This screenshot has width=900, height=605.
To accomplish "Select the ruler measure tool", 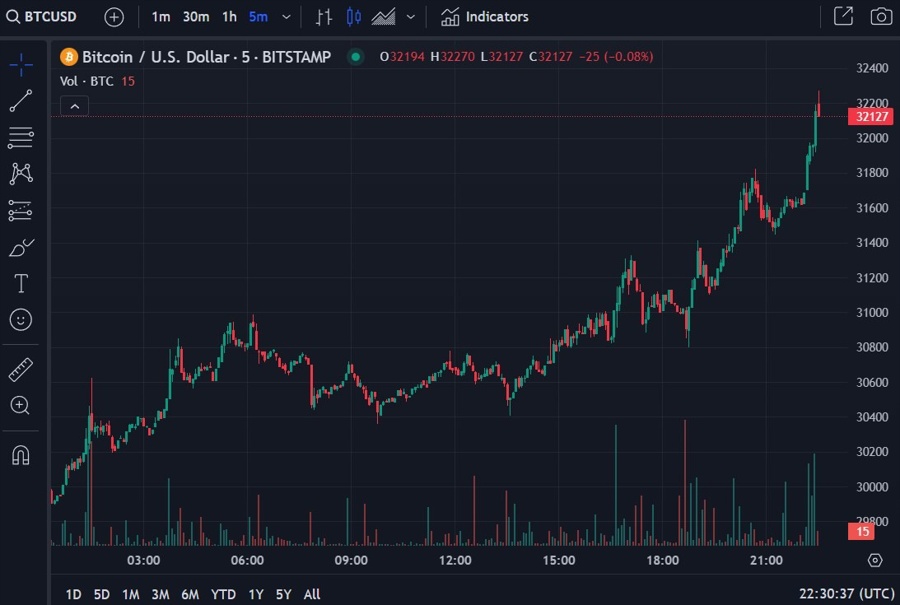I will point(21,370).
